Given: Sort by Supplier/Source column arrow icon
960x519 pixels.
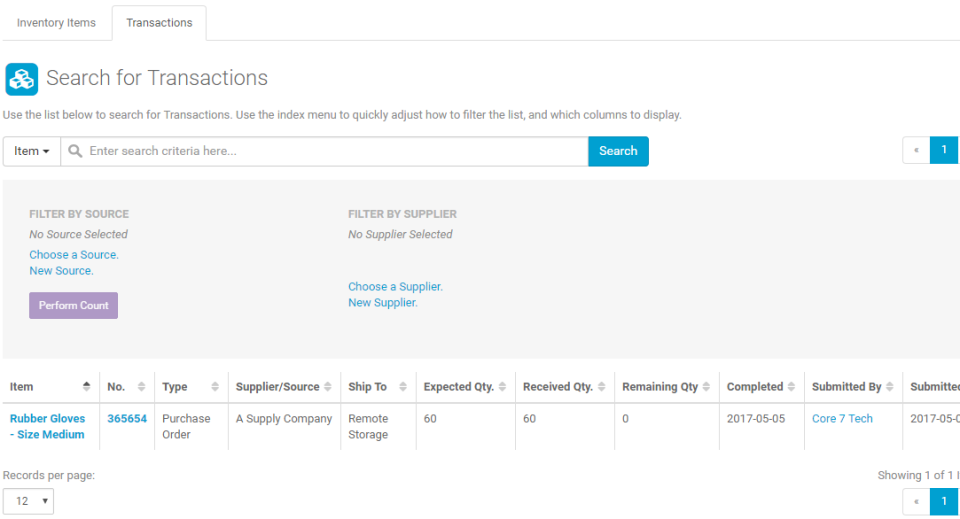Looking at the screenshot, I should 328,386.
